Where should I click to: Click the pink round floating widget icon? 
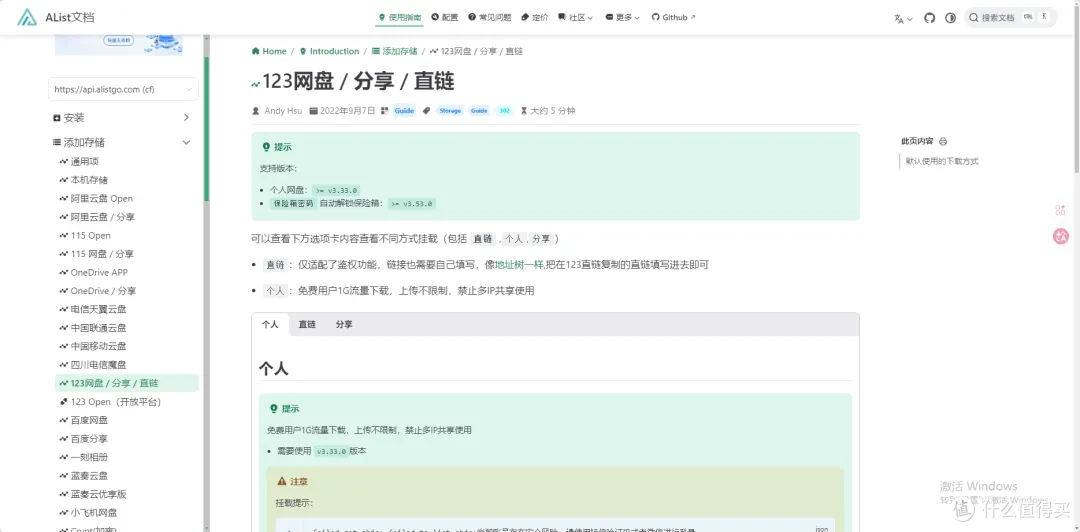1061,236
